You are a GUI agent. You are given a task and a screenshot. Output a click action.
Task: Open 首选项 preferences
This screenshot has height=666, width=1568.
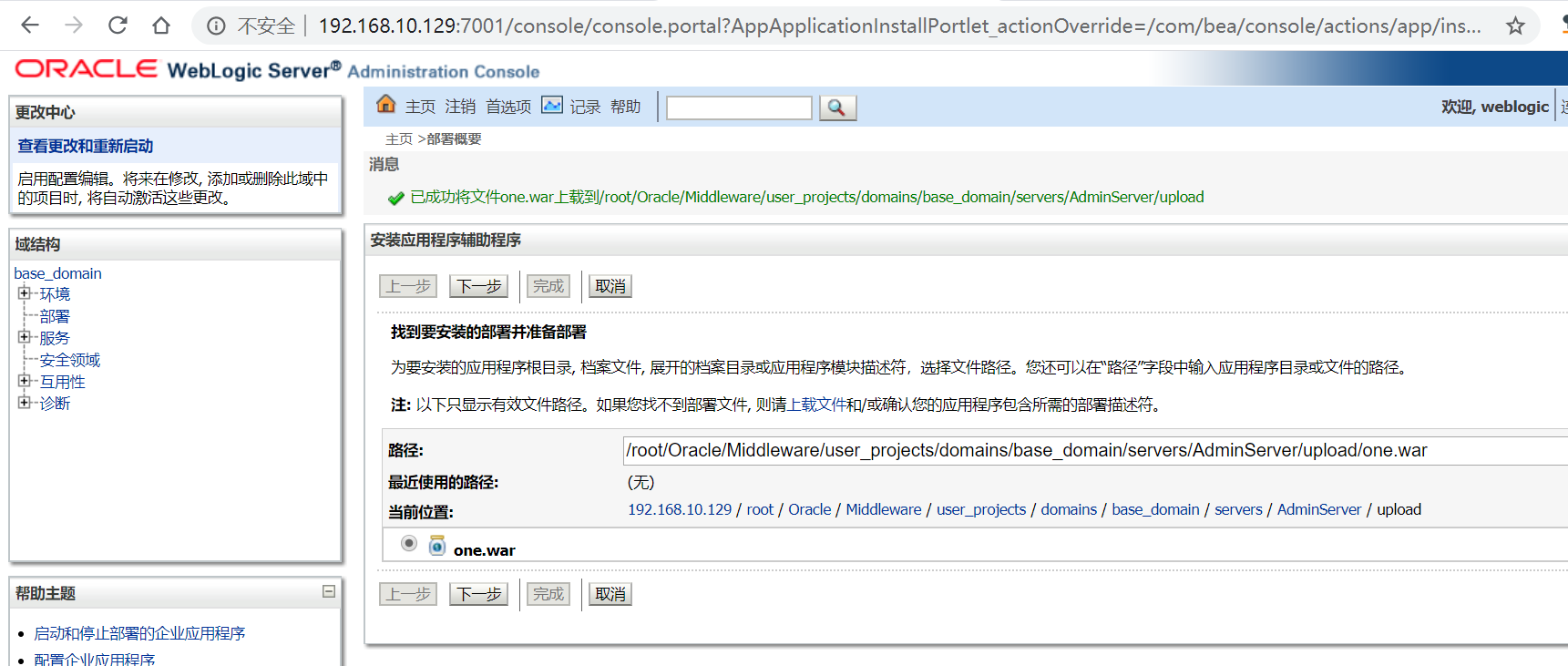508,107
